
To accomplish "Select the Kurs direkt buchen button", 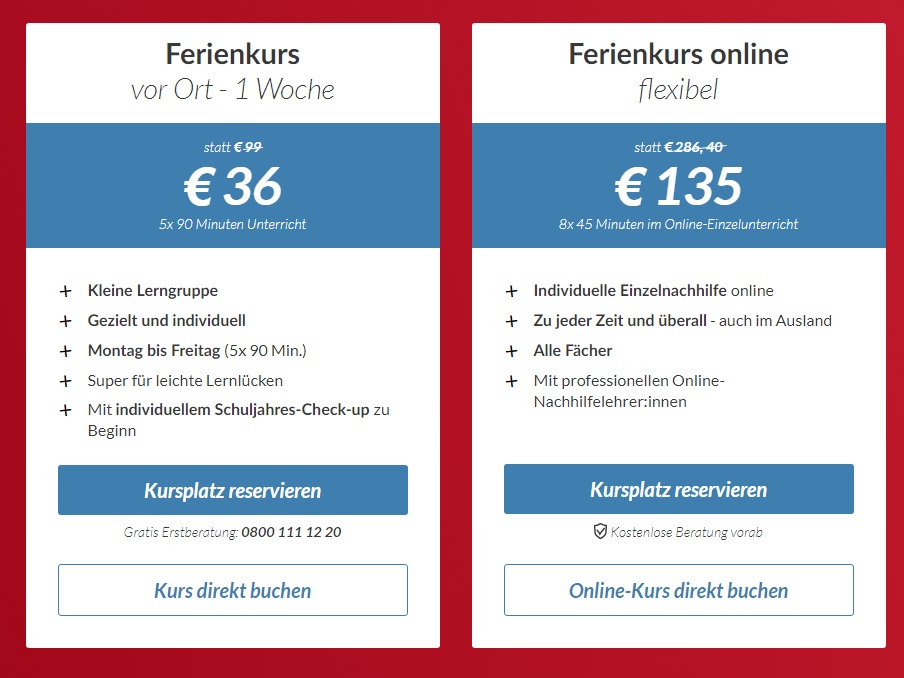I will coord(233,590).
